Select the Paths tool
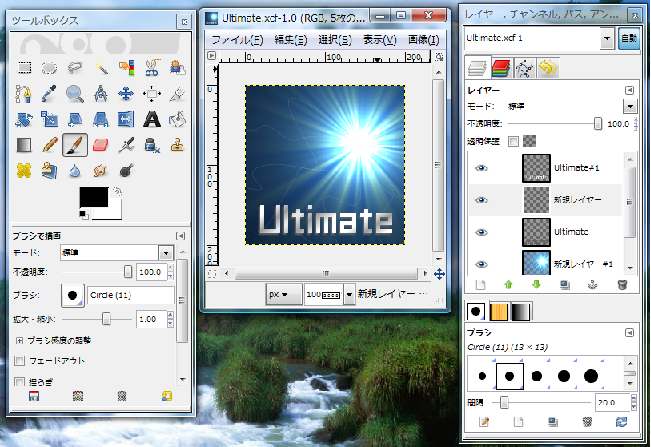Viewport: 651px width, 447px height. click(24, 94)
